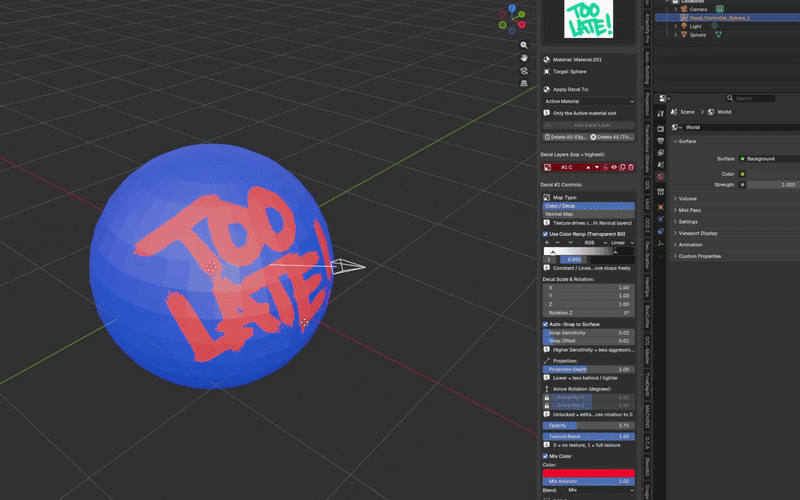Open the Object properties tab icon
The width and height of the screenshot is (800, 500).
click(x=661, y=207)
